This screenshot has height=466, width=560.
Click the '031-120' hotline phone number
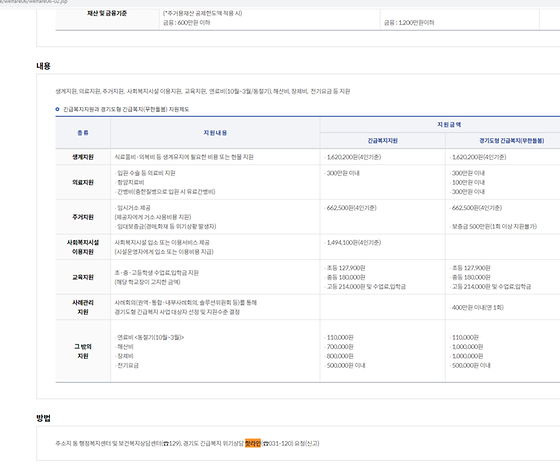click(x=280, y=443)
